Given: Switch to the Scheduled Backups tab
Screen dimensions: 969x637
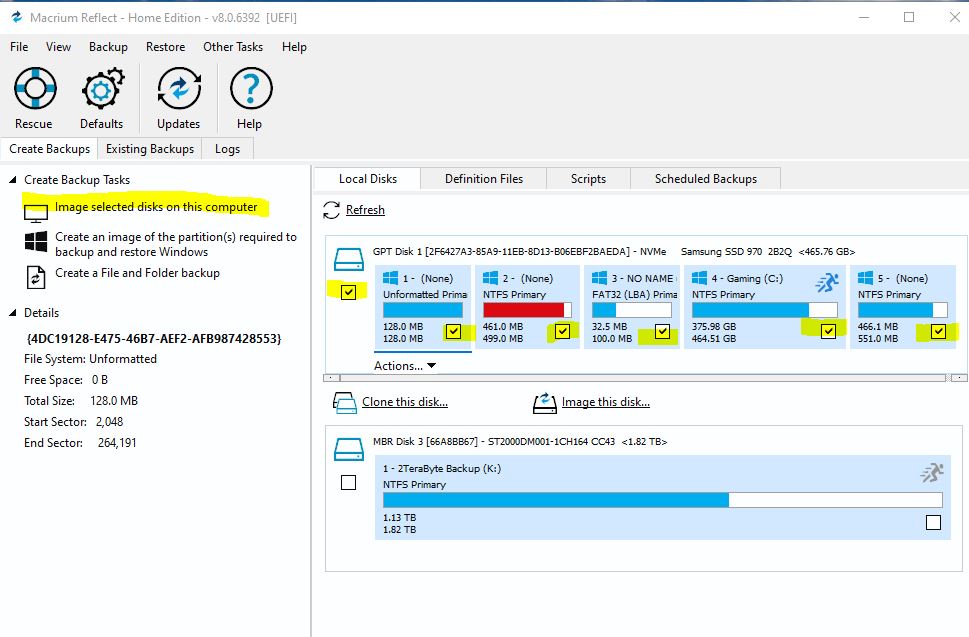Looking at the screenshot, I should click(705, 179).
